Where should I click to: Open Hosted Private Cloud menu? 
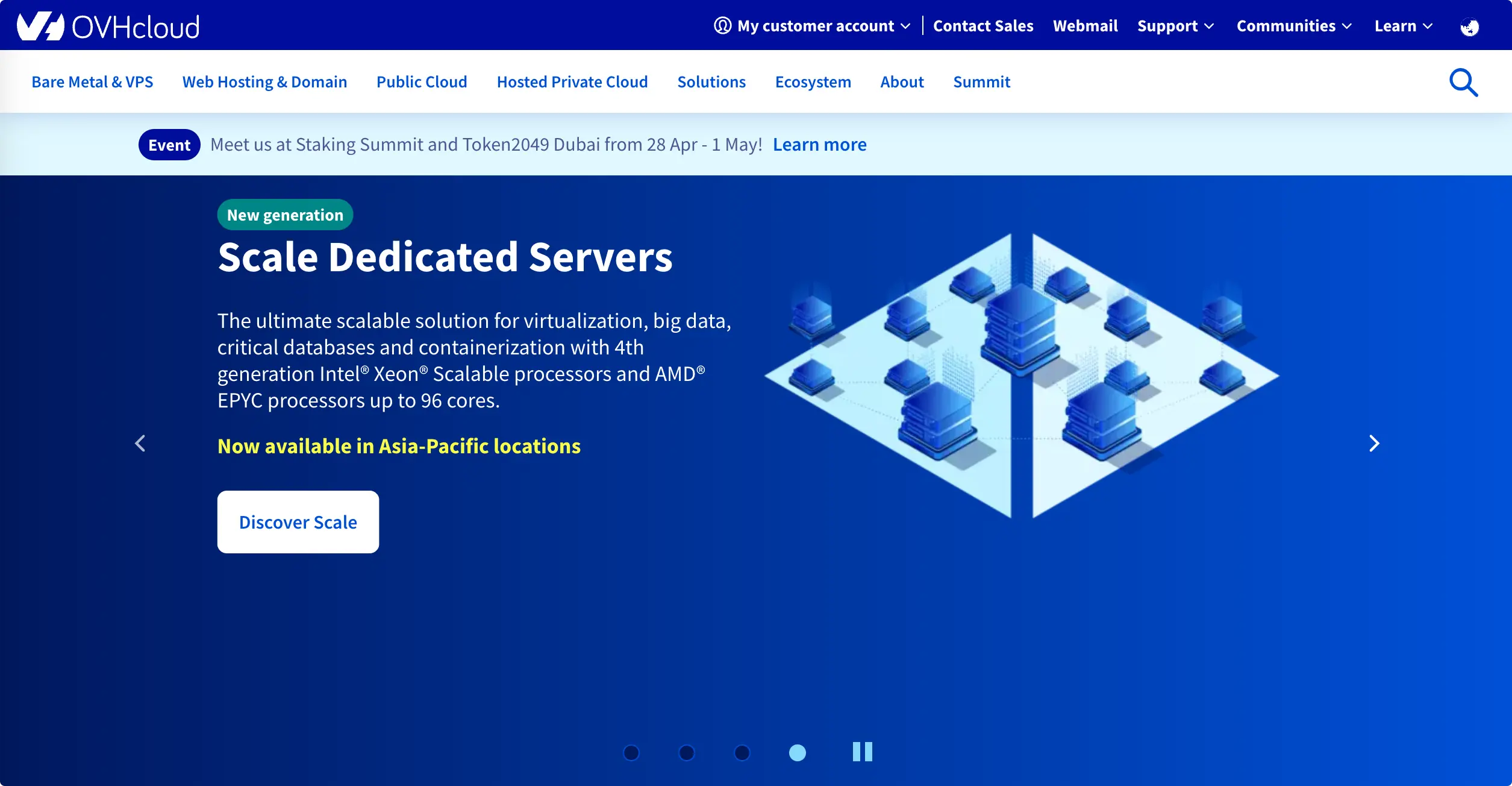(572, 82)
